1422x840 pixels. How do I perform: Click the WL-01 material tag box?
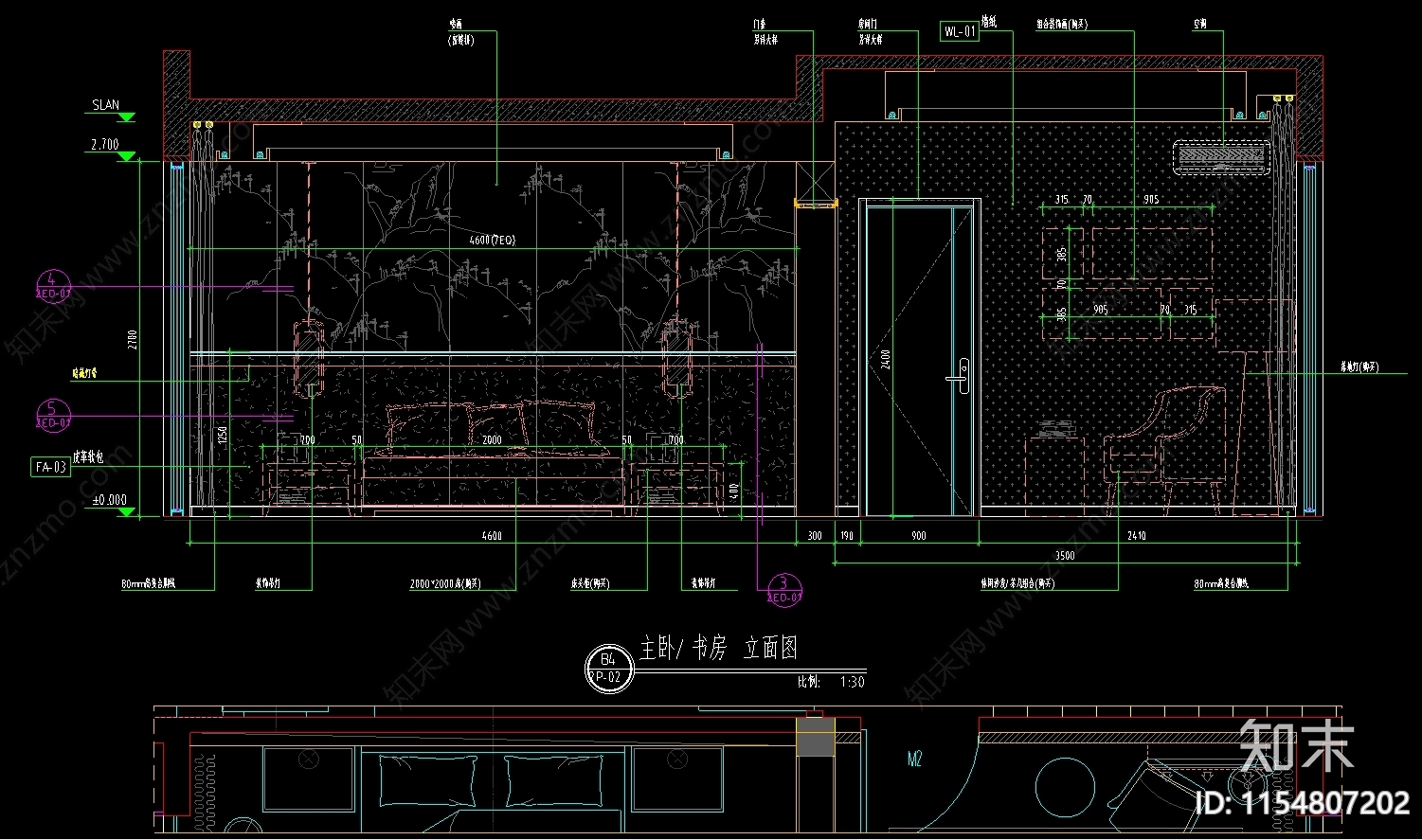(960, 31)
